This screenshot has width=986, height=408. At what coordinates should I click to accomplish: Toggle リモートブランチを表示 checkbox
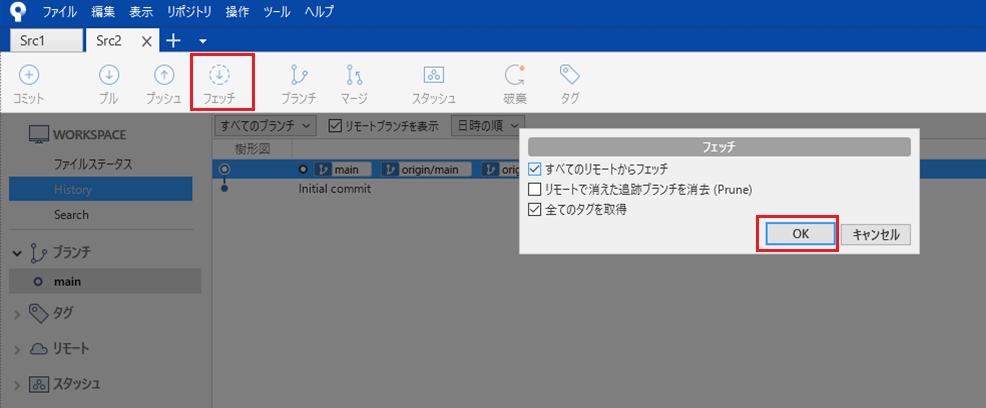pyautogui.click(x=335, y=126)
